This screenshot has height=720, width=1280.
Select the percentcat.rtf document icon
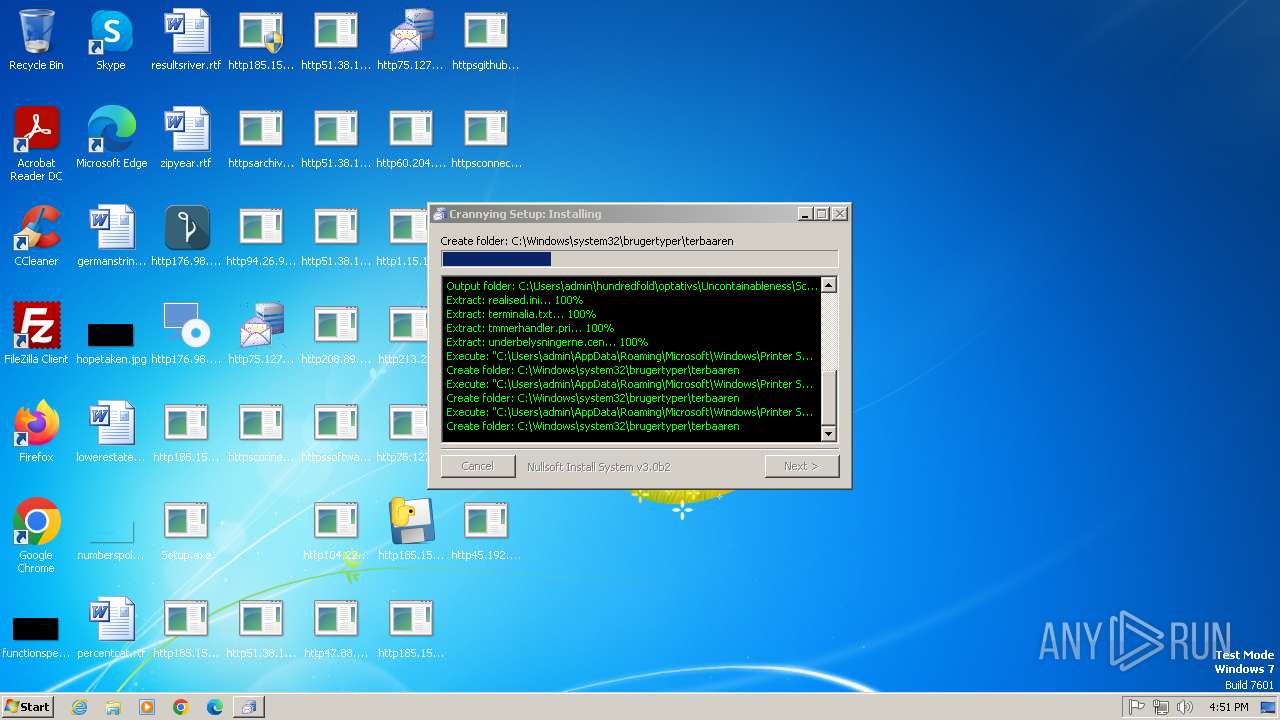[111, 628]
